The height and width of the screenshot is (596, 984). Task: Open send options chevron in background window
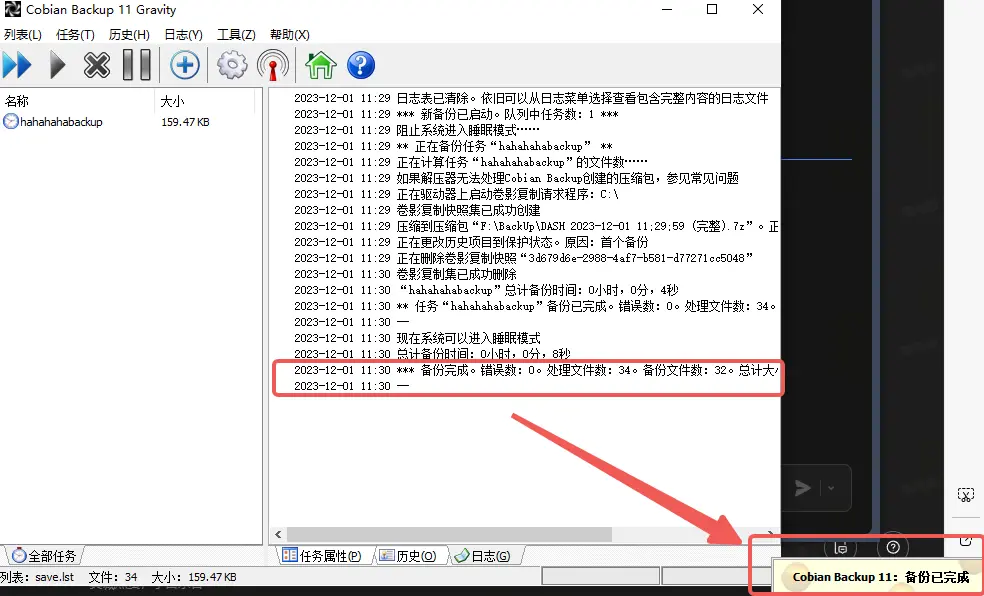832,487
